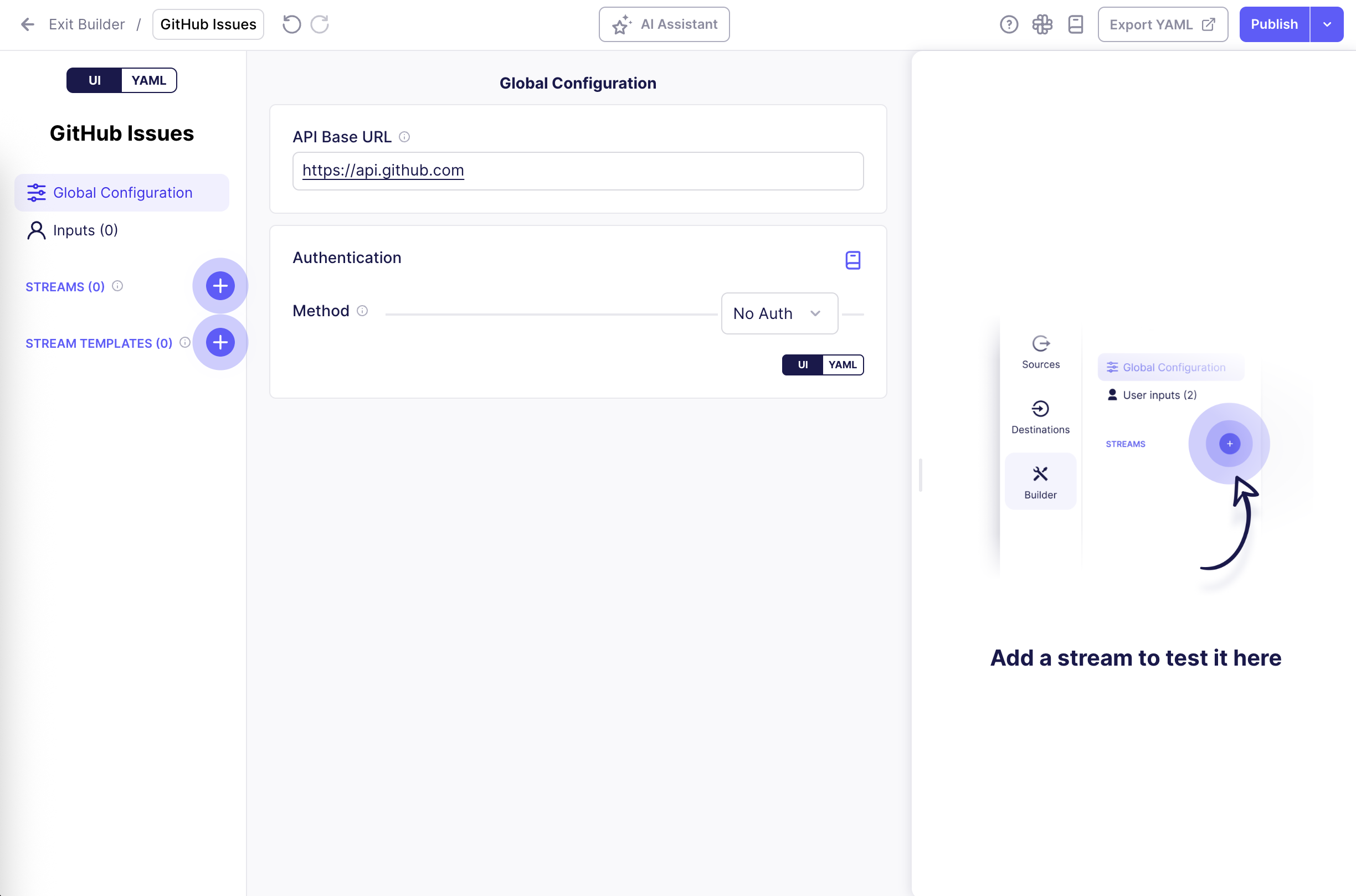Click the redo arrow icon
Viewport: 1356px width, 896px height.
[x=320, y=24]
